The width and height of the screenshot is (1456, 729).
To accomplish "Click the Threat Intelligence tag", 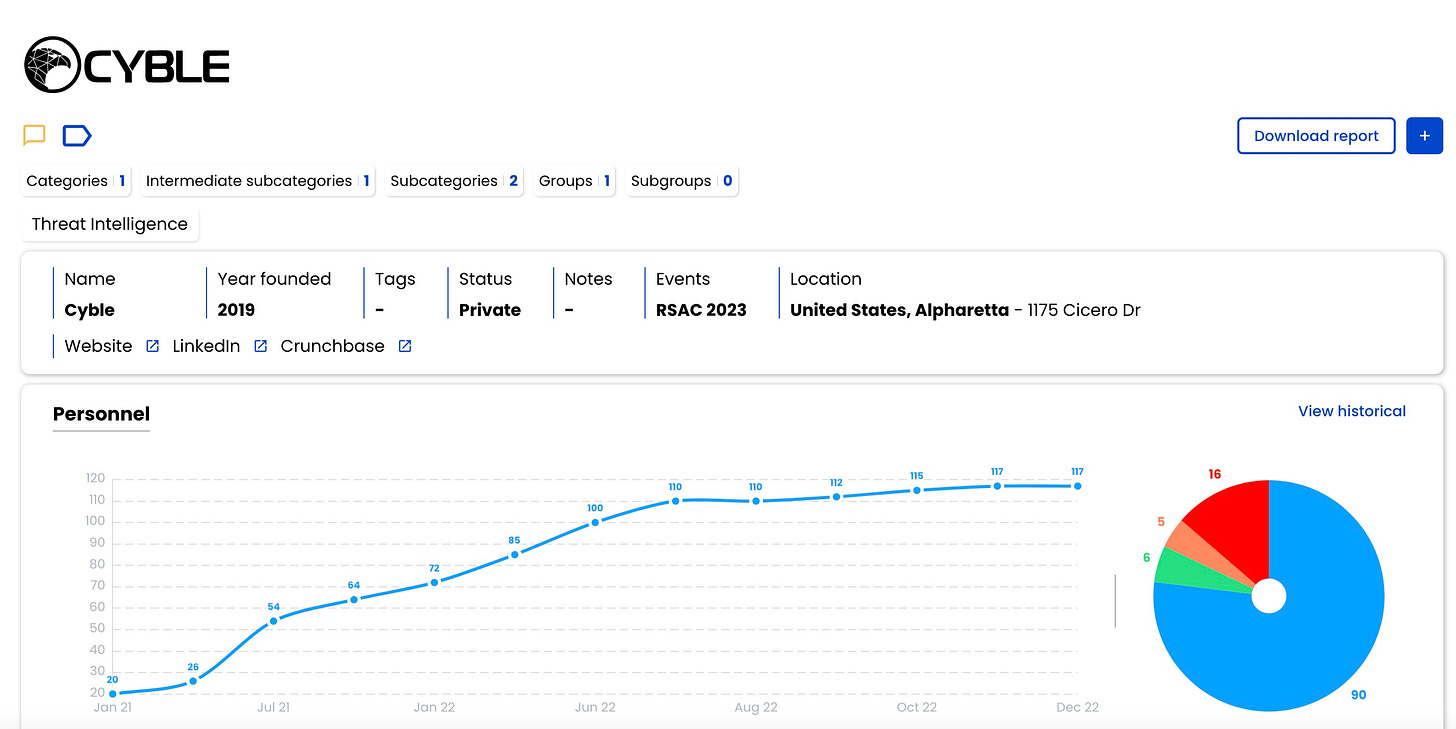I will 110,224.
